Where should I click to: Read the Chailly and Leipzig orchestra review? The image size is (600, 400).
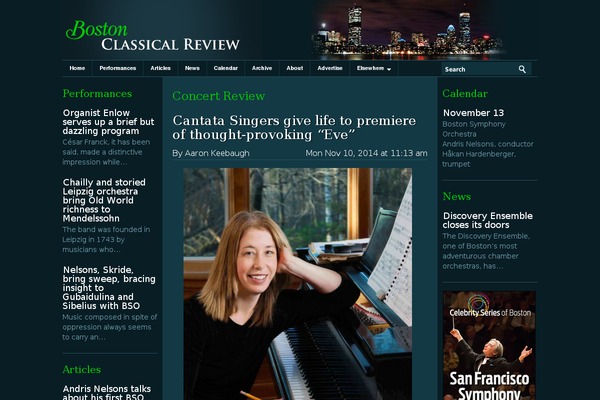(104, 200)
